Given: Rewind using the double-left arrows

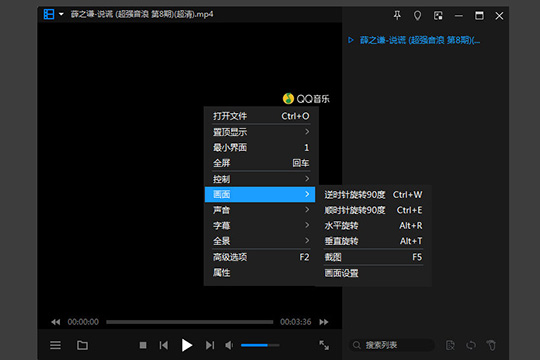Looking at the screenshot, I should click(55, 322).
